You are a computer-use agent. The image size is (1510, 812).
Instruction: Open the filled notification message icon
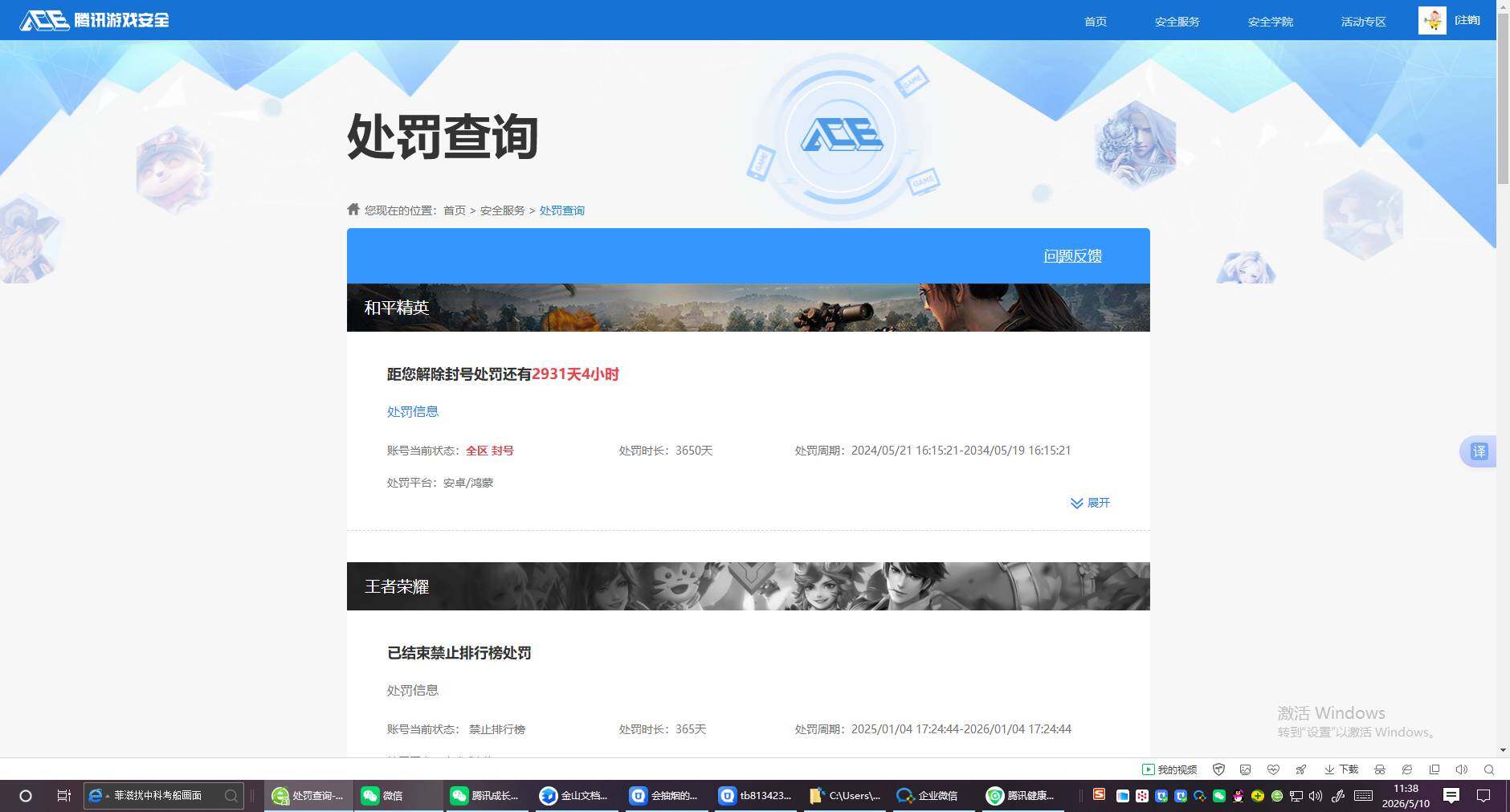[x=1451, y=795]
